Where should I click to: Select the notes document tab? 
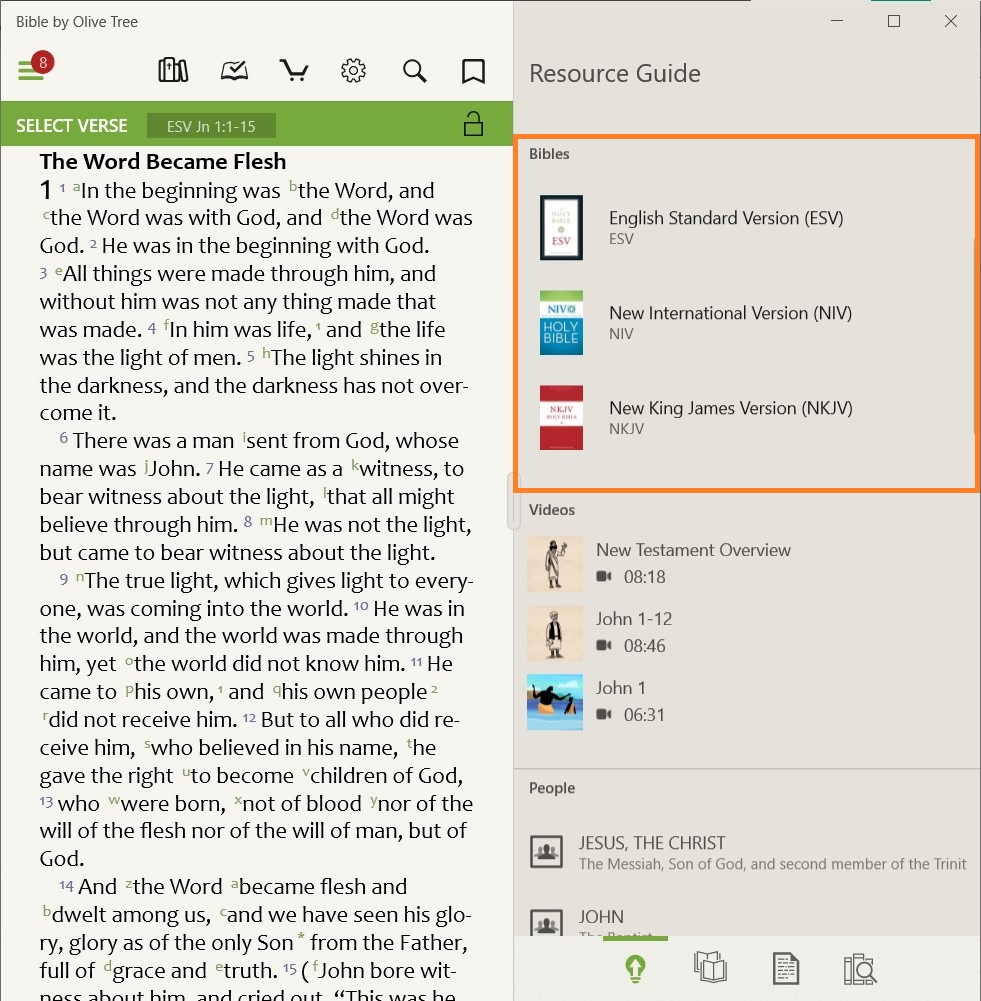[x=785, y=968]
